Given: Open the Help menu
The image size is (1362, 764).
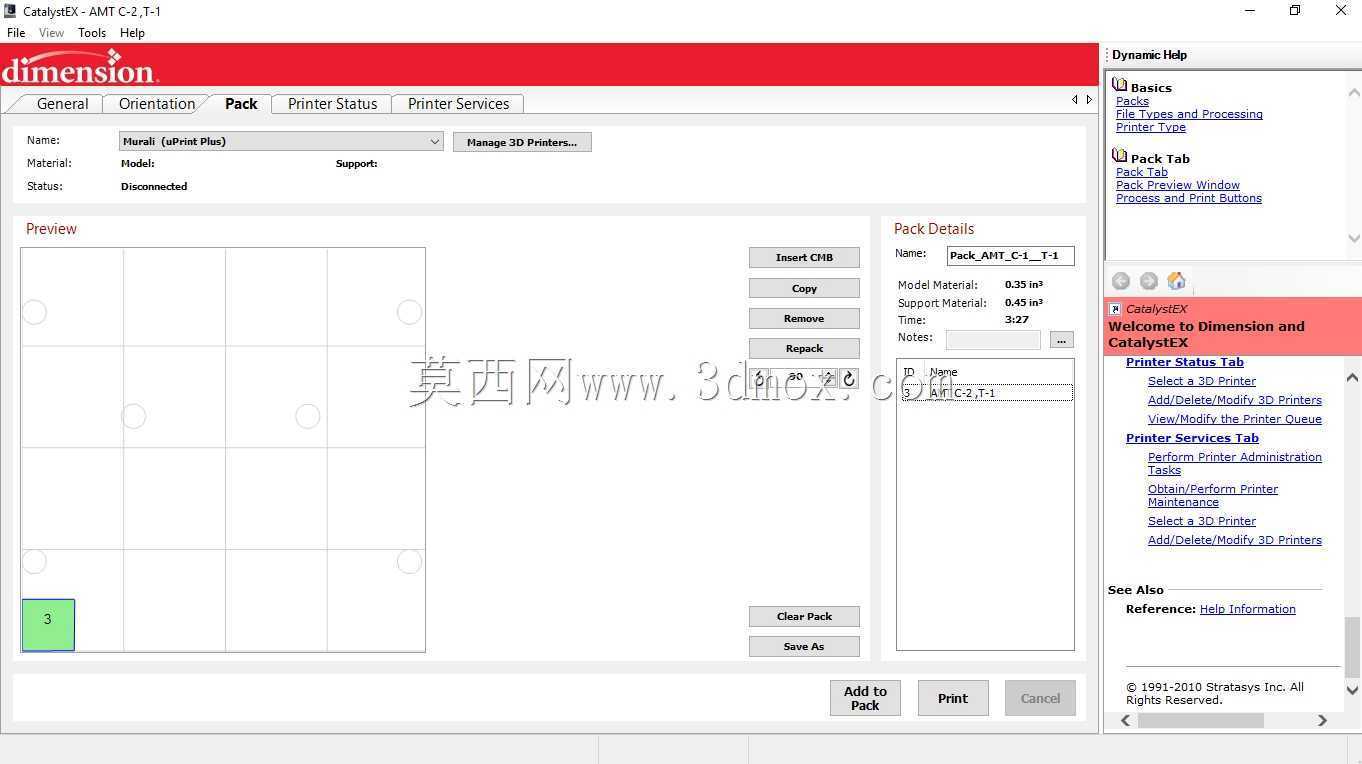Looking at the screenshot, I should click(132, 32).
